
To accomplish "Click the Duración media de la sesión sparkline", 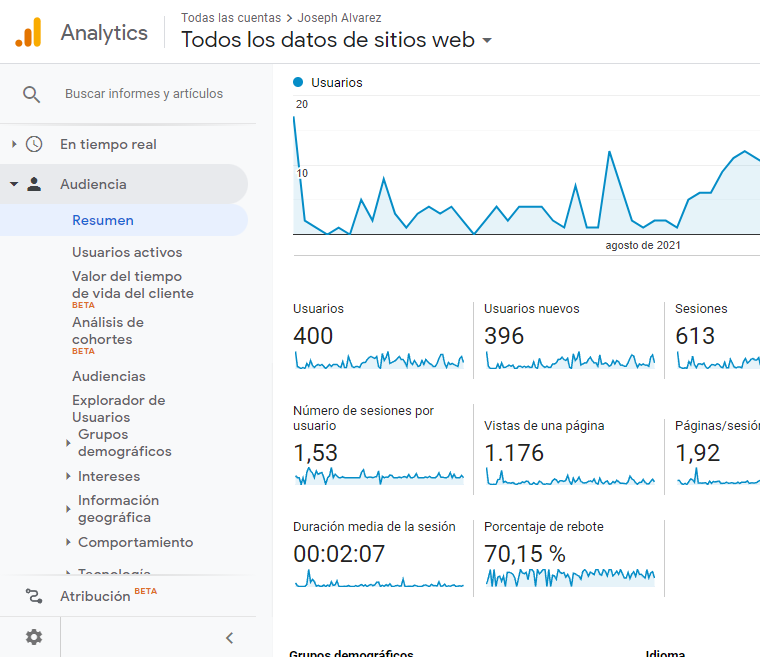I will 379,578.
